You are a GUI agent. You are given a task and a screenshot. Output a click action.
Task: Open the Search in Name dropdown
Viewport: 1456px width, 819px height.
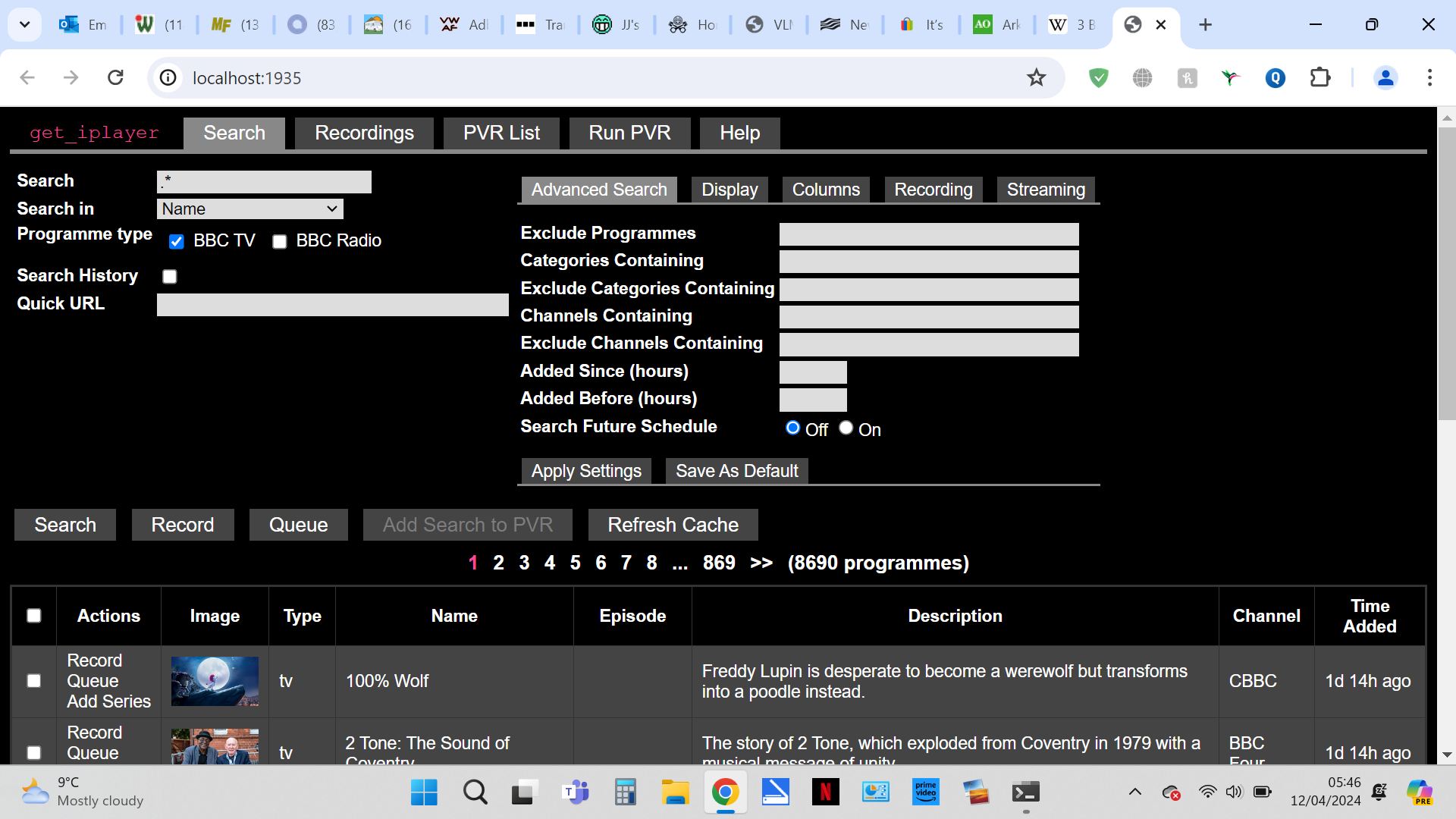(249, 209)
